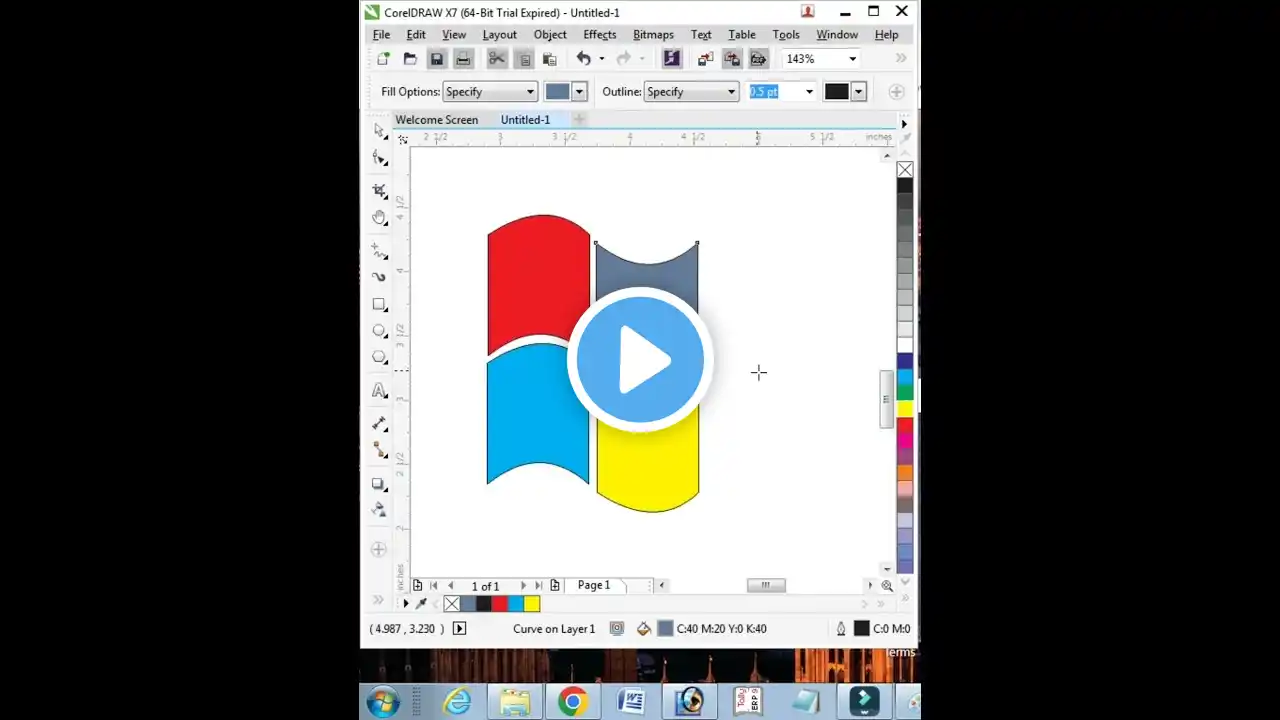This screenshot has width=1280, height=720.
Task: Click the Windows Start button
Action: click(383, 702)
